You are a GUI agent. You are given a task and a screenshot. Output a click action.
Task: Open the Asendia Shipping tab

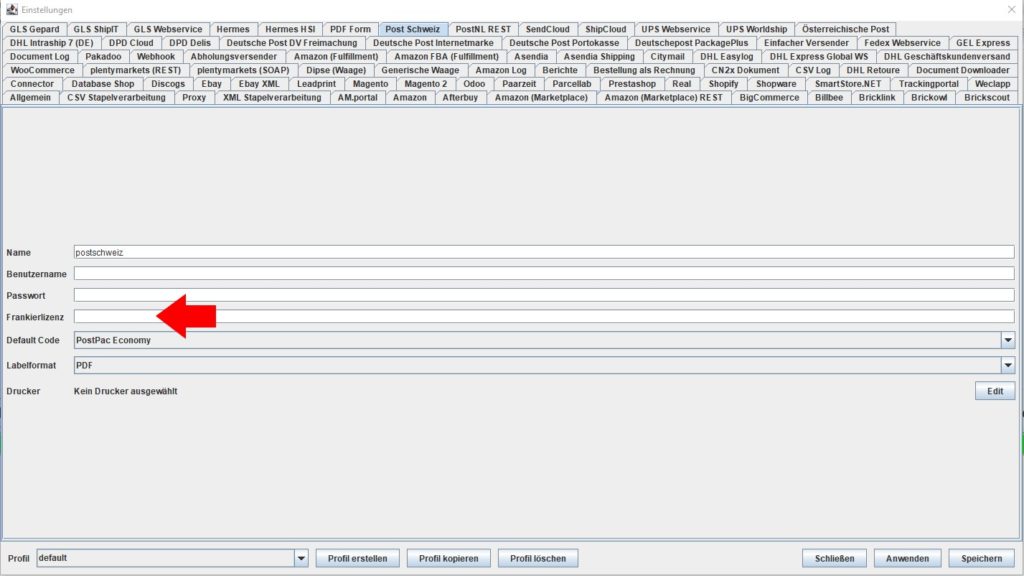(x=599, y=57)
